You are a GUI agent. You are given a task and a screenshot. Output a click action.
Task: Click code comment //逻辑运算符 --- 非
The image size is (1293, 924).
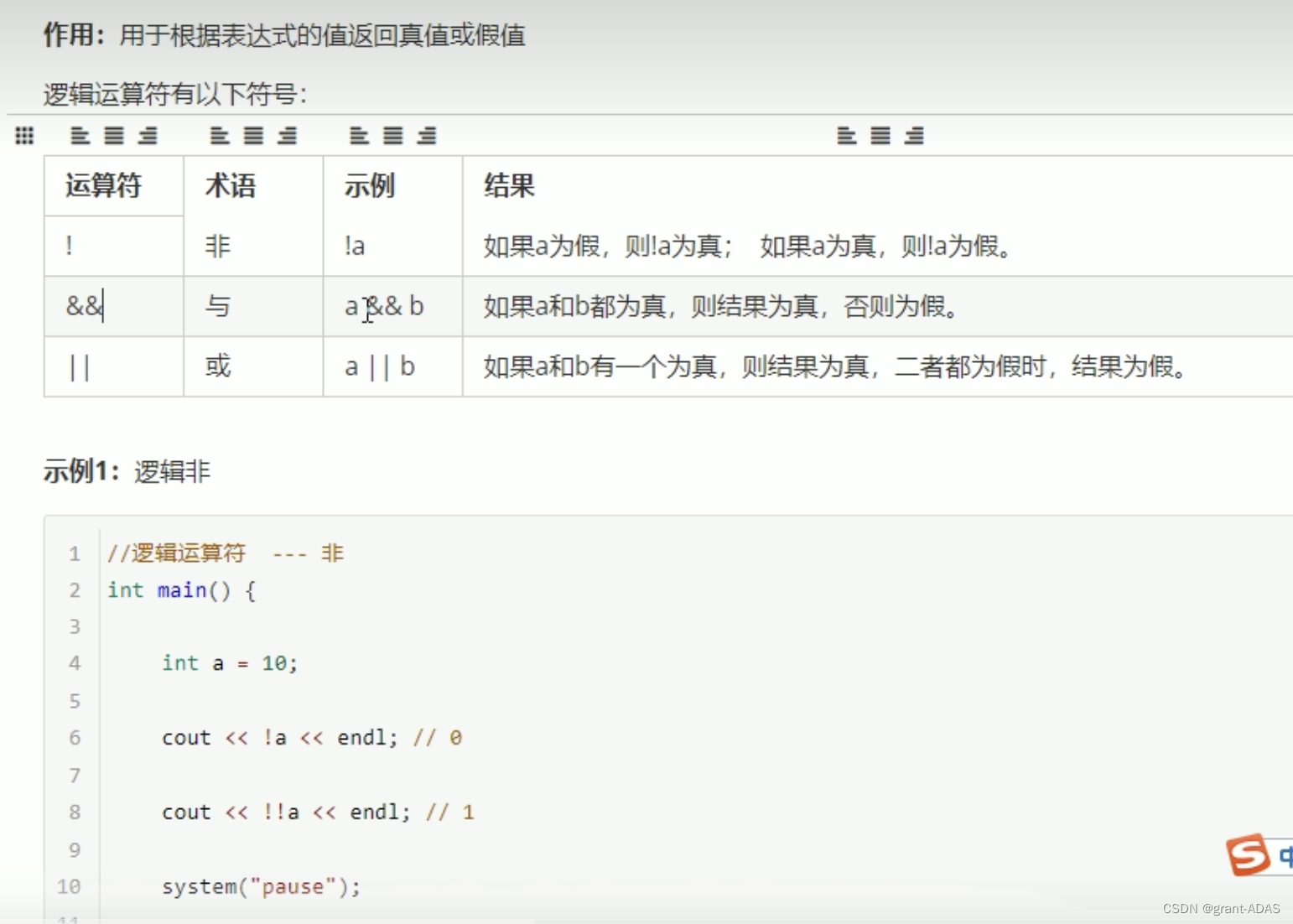226,553
